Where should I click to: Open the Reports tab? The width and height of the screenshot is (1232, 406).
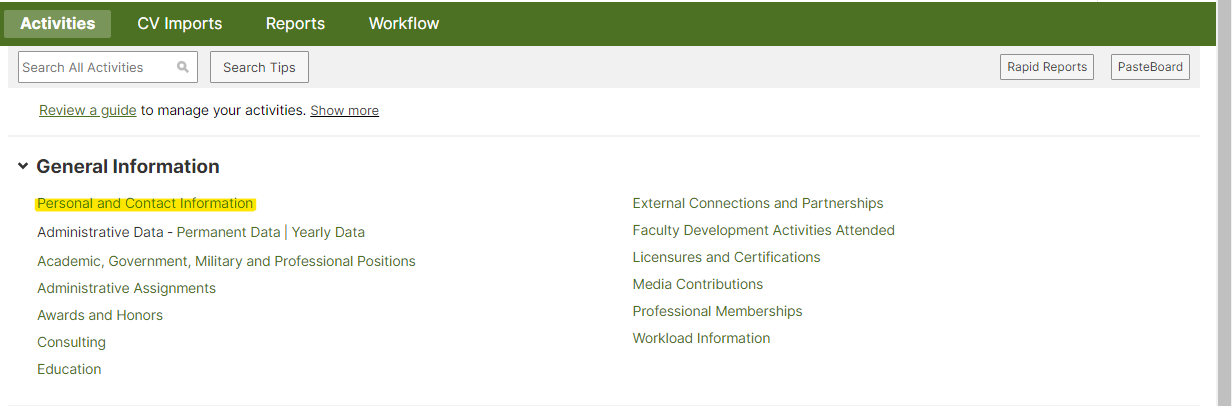click(295, 23)
